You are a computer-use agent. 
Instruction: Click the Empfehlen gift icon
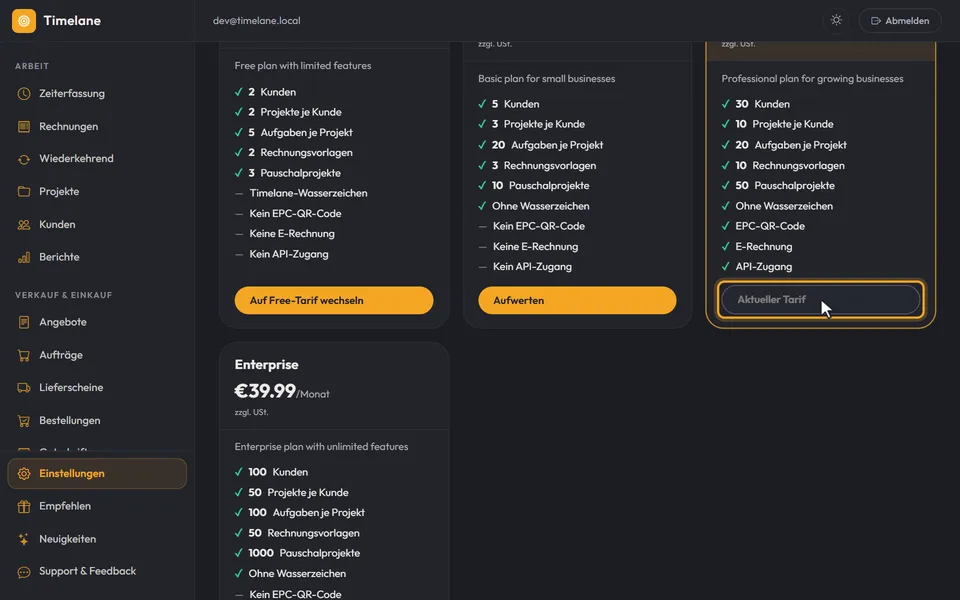[24, 506]
